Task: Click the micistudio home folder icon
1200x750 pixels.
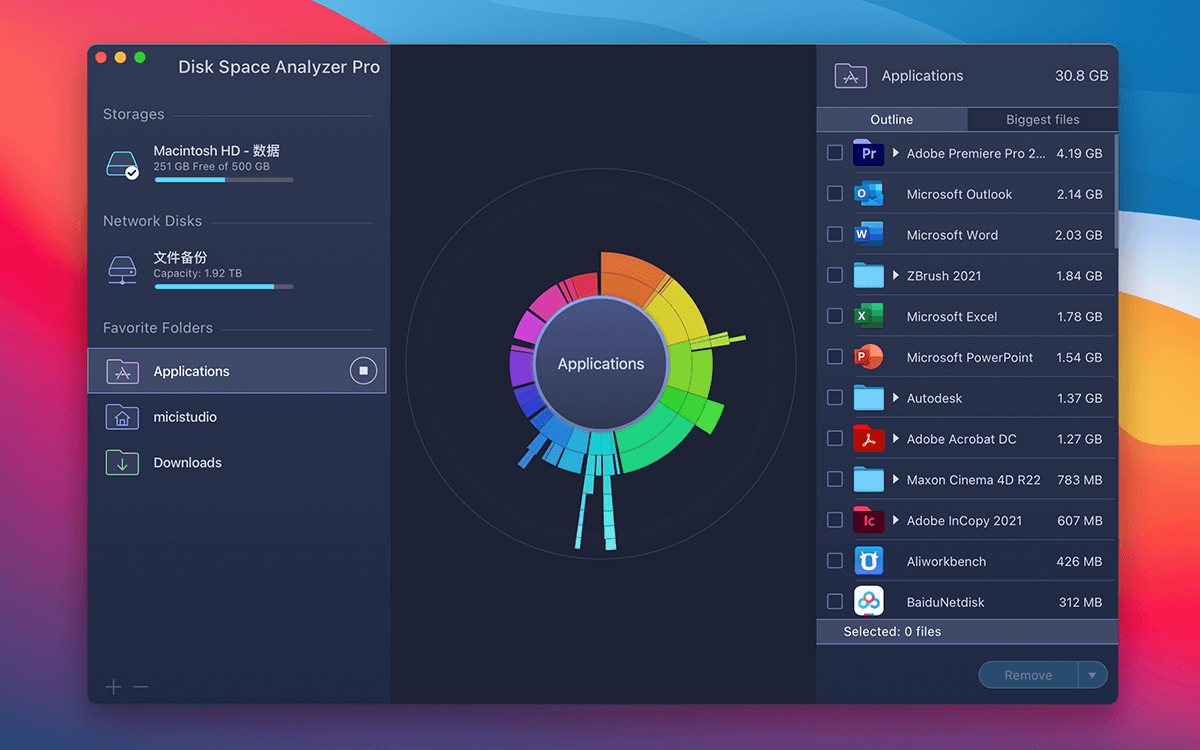Action: coord(122,417)
